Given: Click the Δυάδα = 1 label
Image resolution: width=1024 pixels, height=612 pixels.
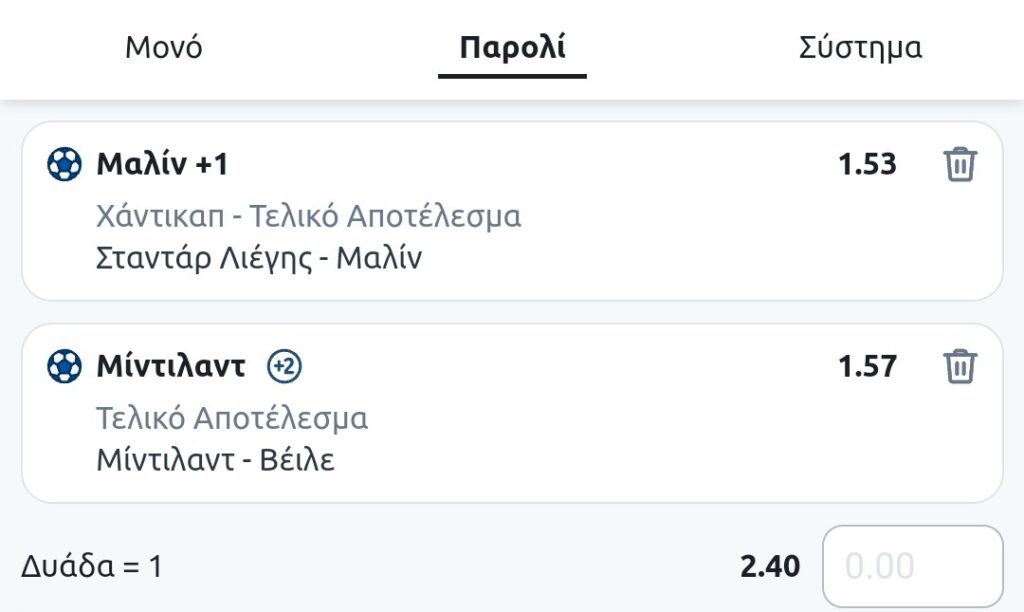Looking at the screenshot, I should point(91,567).
